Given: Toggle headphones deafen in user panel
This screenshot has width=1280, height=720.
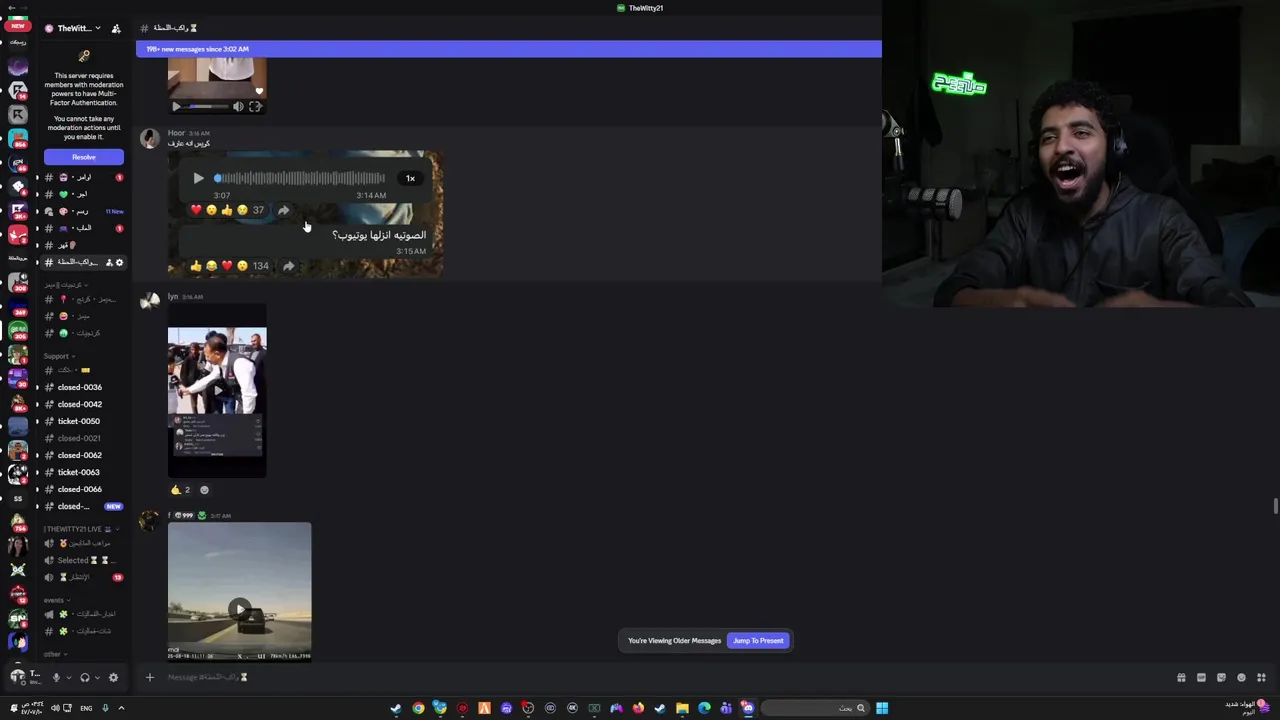Looking at the screenshot, I should pos(85,677).
